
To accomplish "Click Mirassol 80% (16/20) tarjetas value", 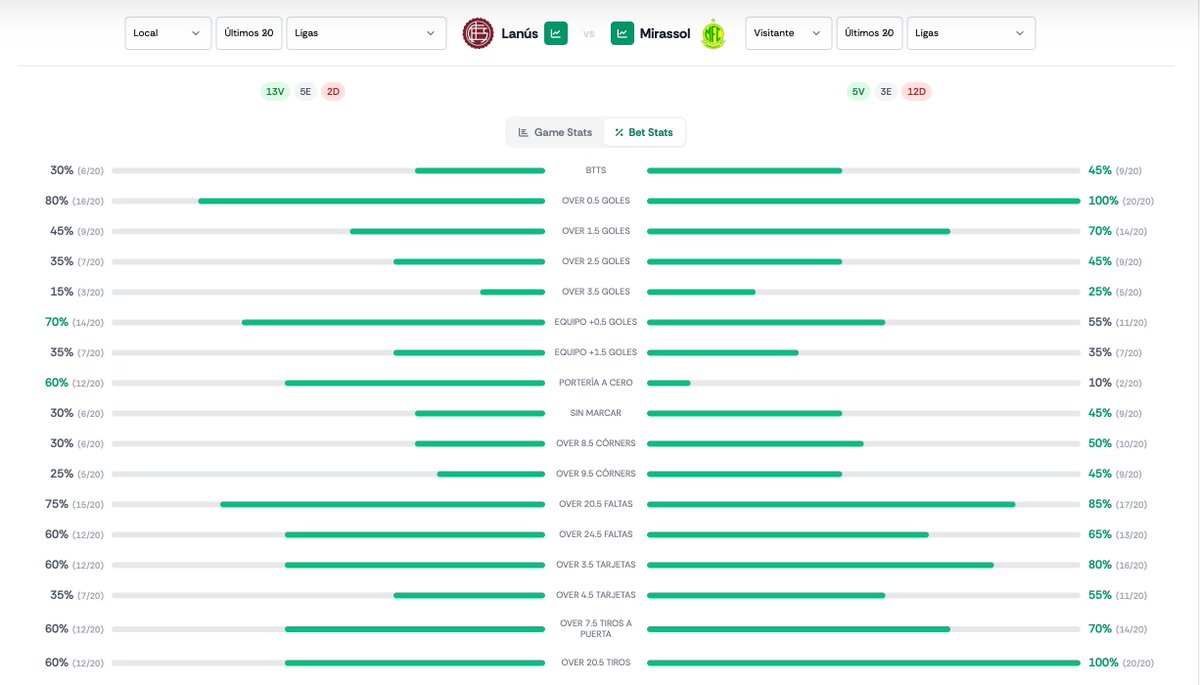I will coord(1118,565).
